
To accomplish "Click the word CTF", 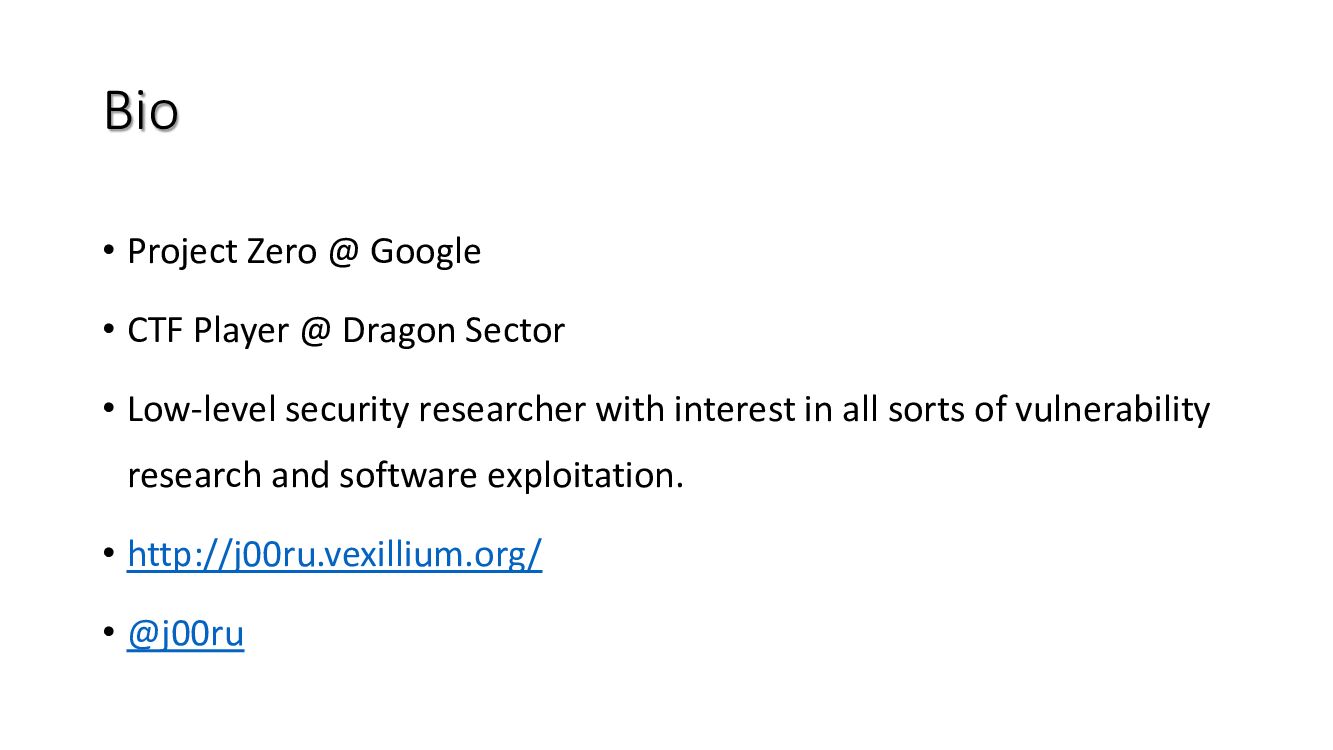I will click(x=155, y=330).
